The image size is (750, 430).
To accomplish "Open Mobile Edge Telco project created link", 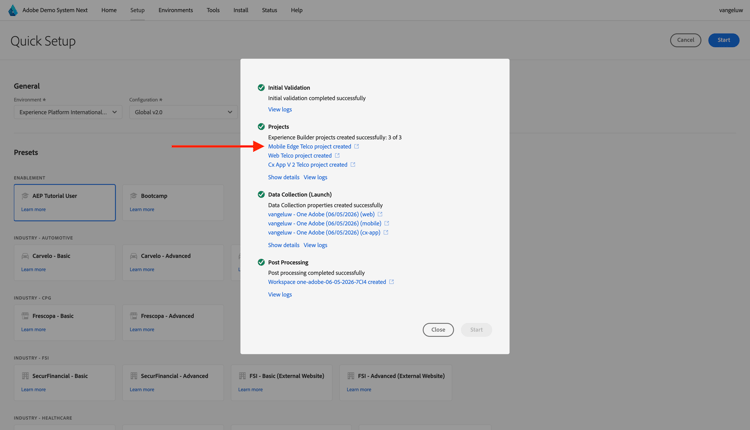I will click(x=309, y=146).
